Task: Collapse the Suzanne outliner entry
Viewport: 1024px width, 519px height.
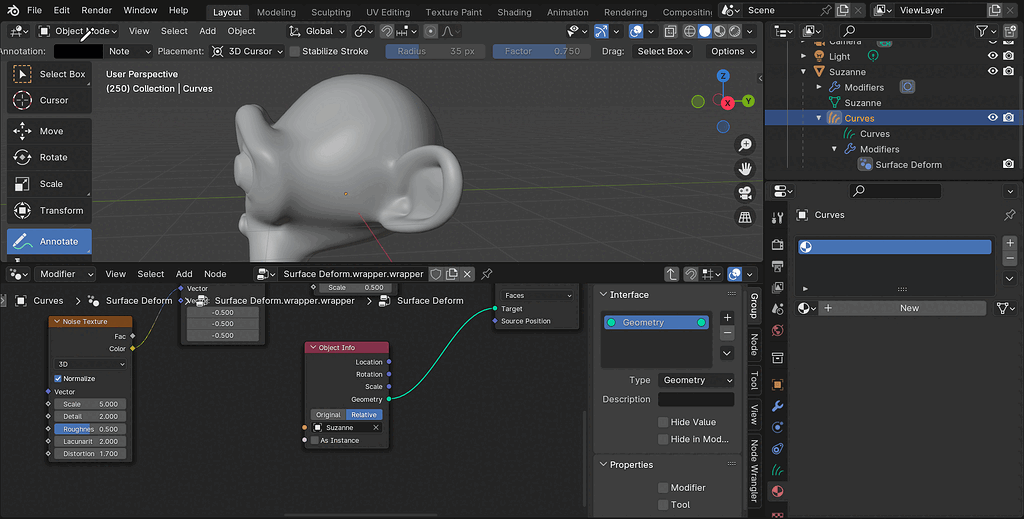Action: click(x=803, y=72)
